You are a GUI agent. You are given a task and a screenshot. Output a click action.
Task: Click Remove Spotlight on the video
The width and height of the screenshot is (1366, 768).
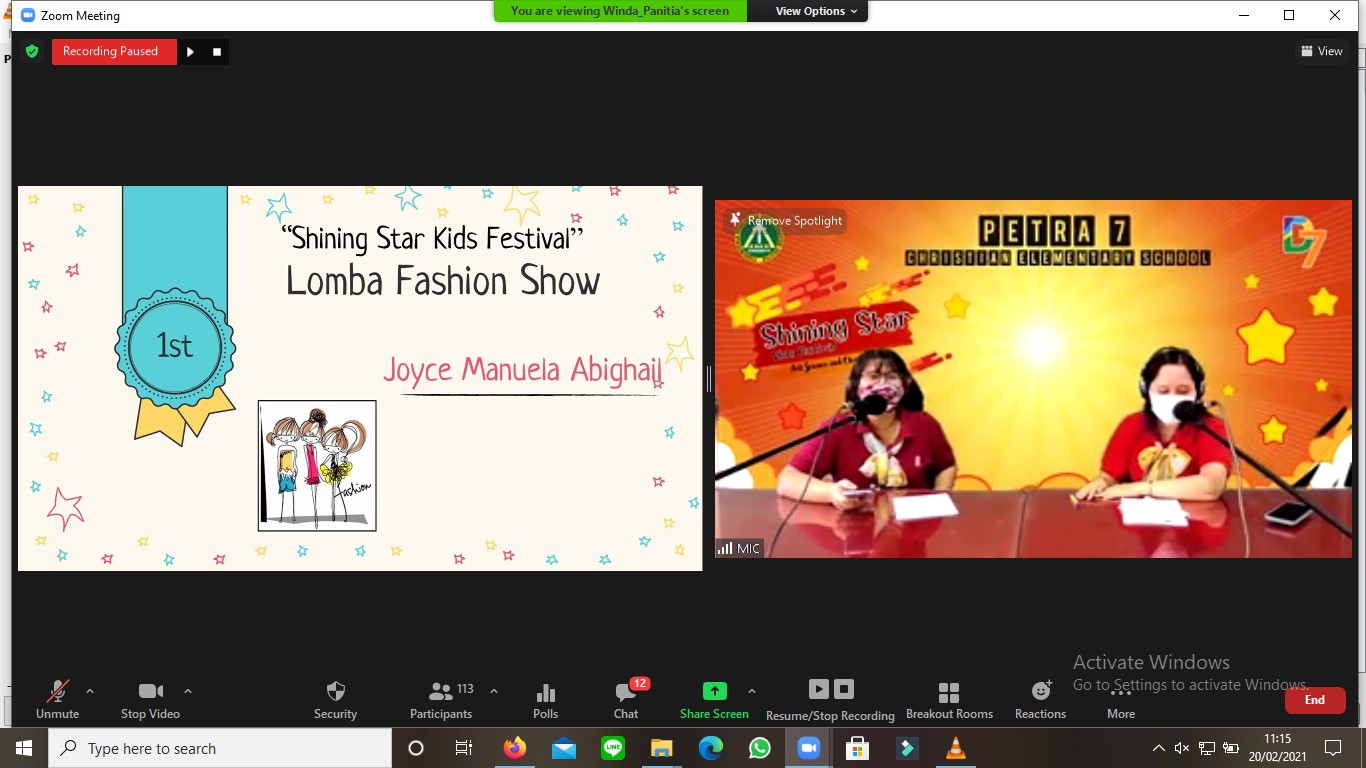[x=786, y=221]
